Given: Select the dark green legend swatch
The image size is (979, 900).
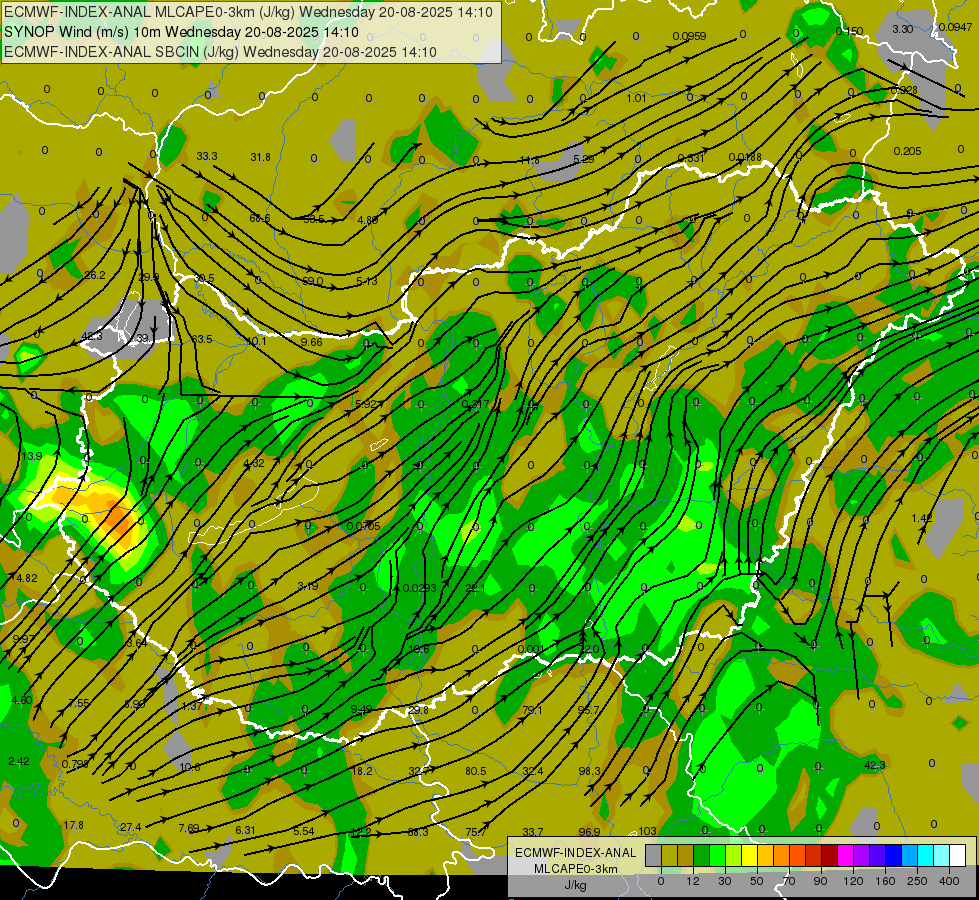Looking at the screenshot, I should [701, 856].
